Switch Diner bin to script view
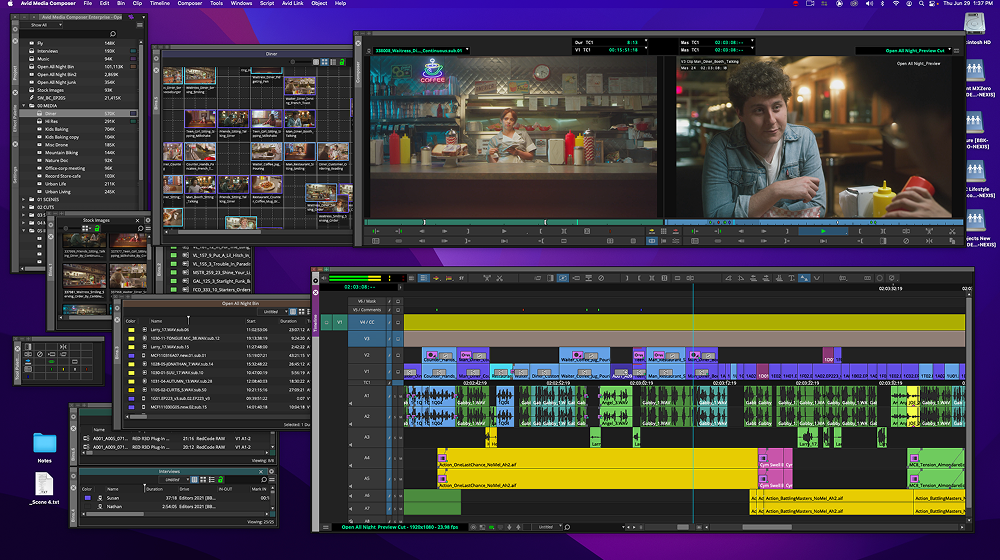1000x560 pixels. pyautogui.click(x=333, y=62)
